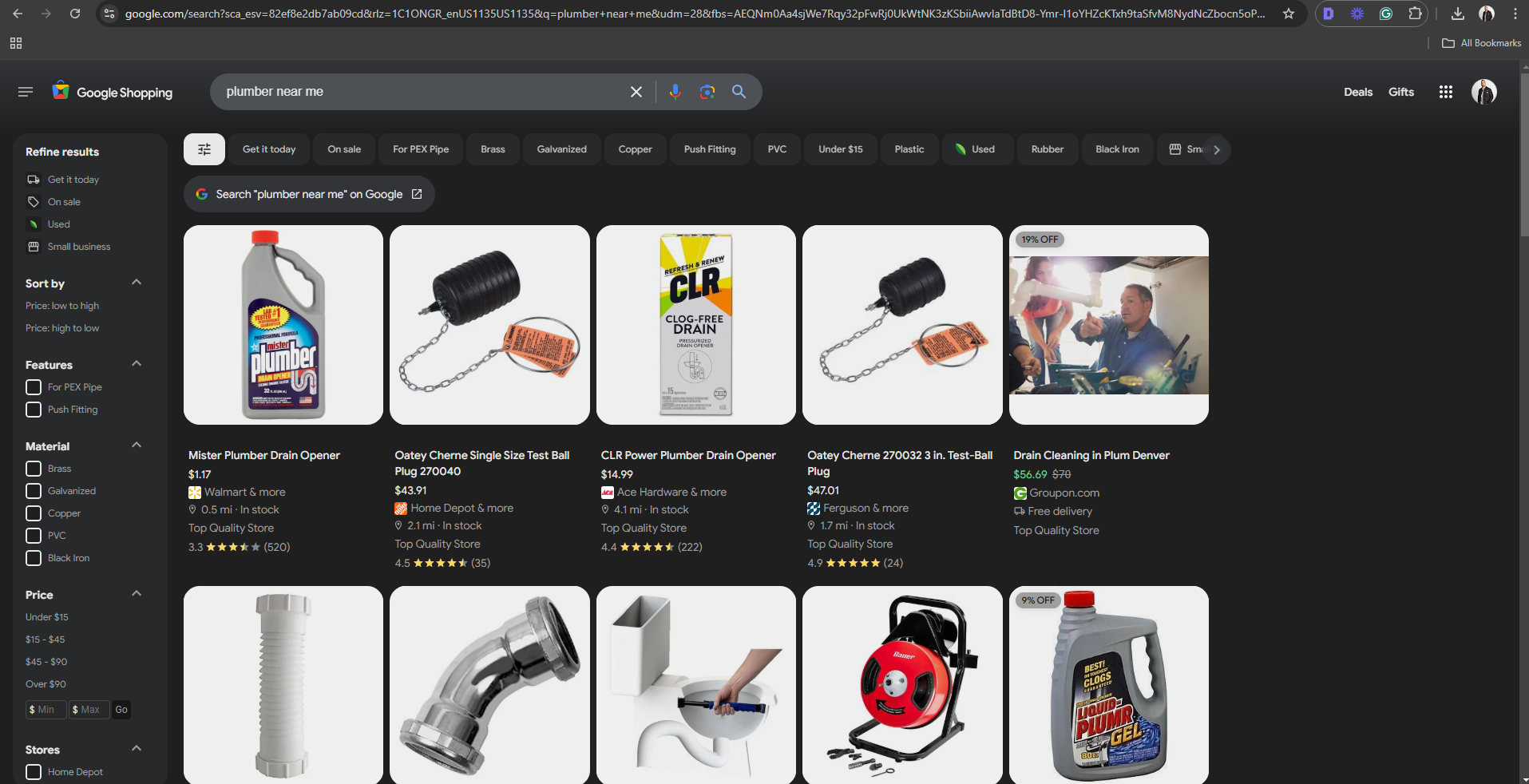Reload the page

(75, 14)
